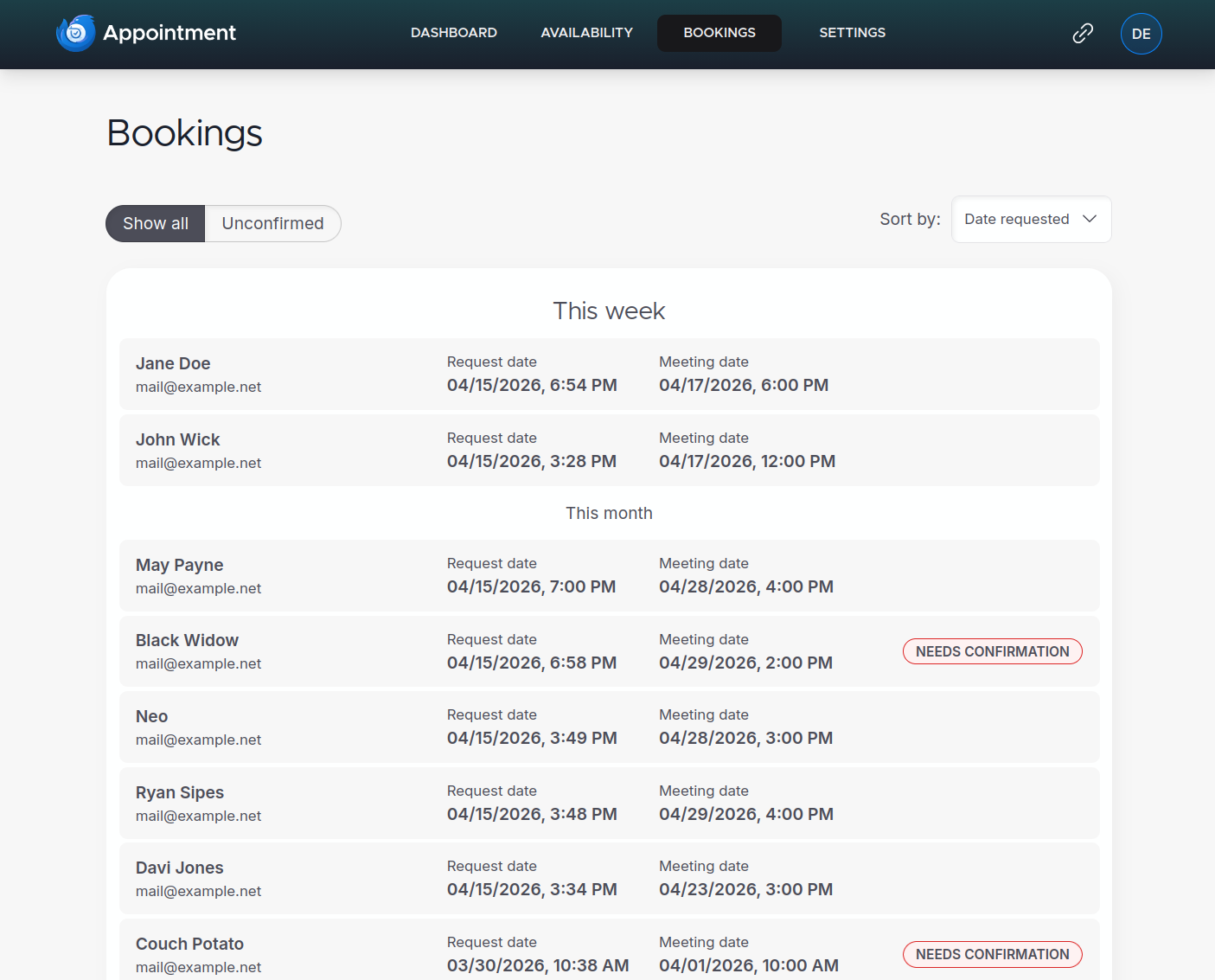Screen dimensions: 1215x980
Task: Click Jane Doe's meeting date 04/17/2026, 6:00 PM
Action: click(x=744, y=385)
